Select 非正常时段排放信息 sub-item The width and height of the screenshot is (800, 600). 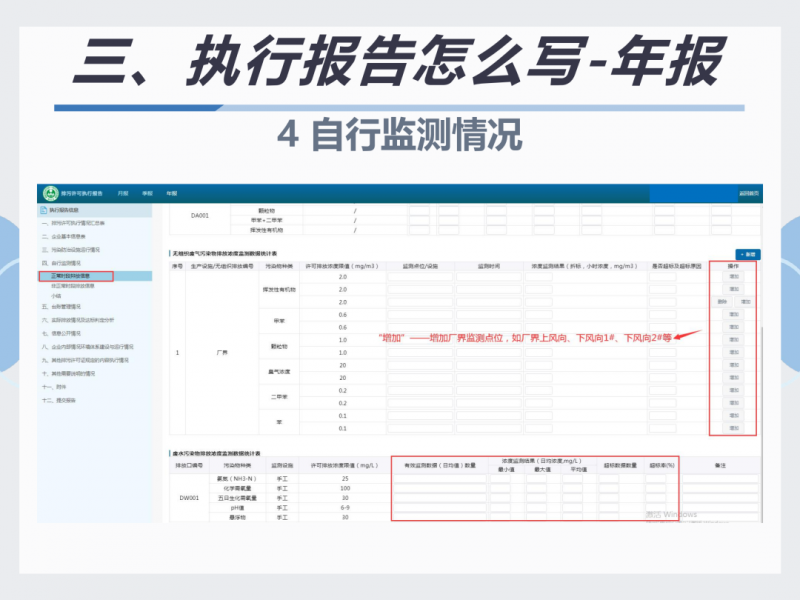(72, 286)
